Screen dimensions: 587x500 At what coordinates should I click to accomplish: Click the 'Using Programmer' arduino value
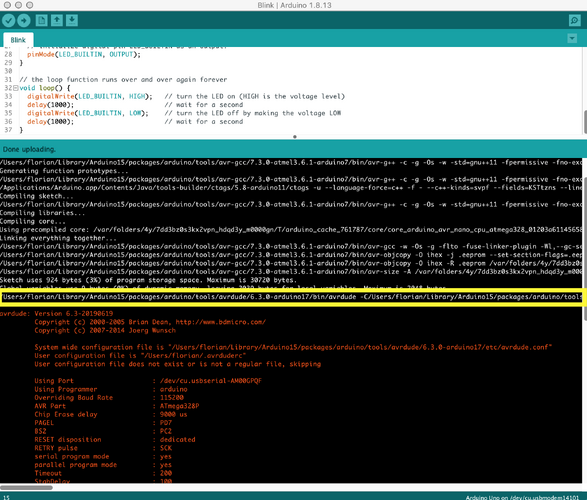pyautogui.click(x=174, y=389)
